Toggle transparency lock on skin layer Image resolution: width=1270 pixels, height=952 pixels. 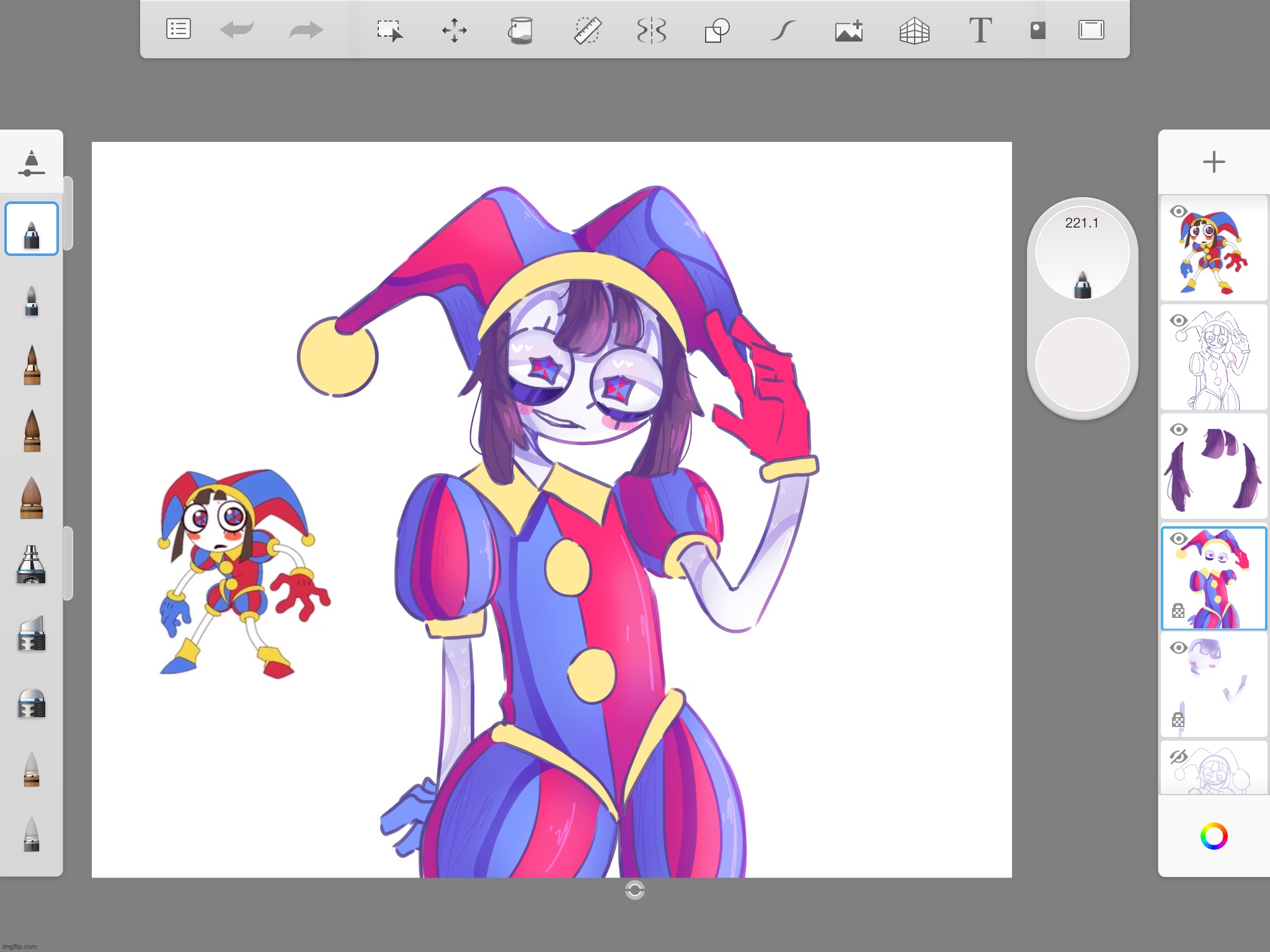pos(1178,720)
